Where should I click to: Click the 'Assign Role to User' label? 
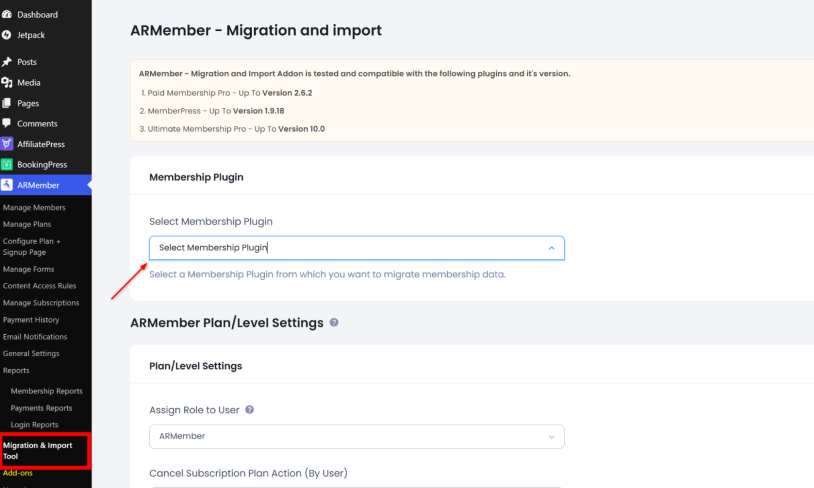(x=194, y=410)
